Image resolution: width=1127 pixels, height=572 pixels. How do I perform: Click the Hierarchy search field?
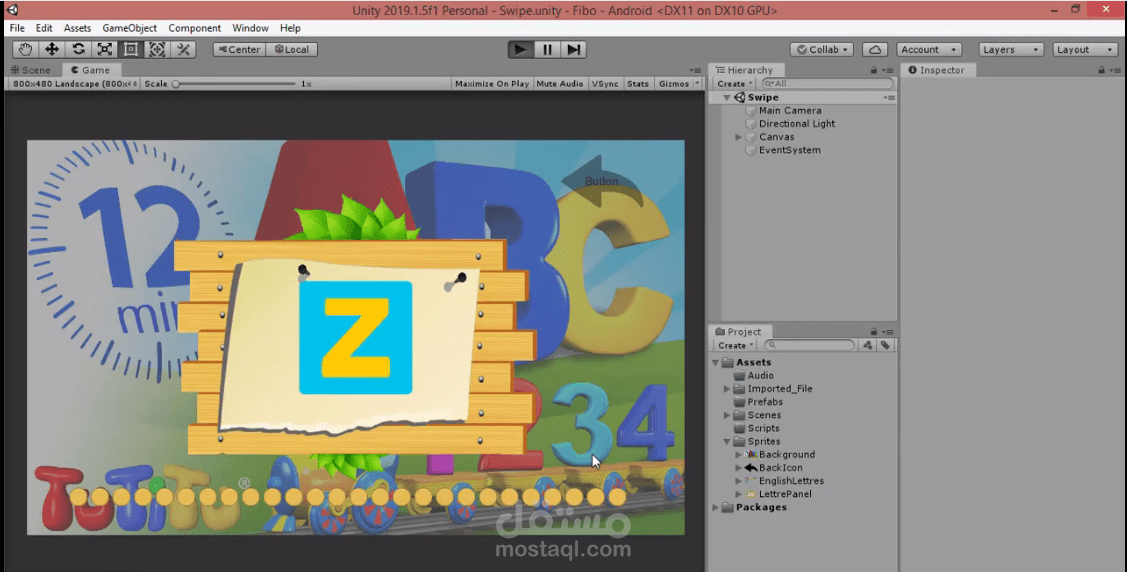pyautogui.click(x=827, y=84)
